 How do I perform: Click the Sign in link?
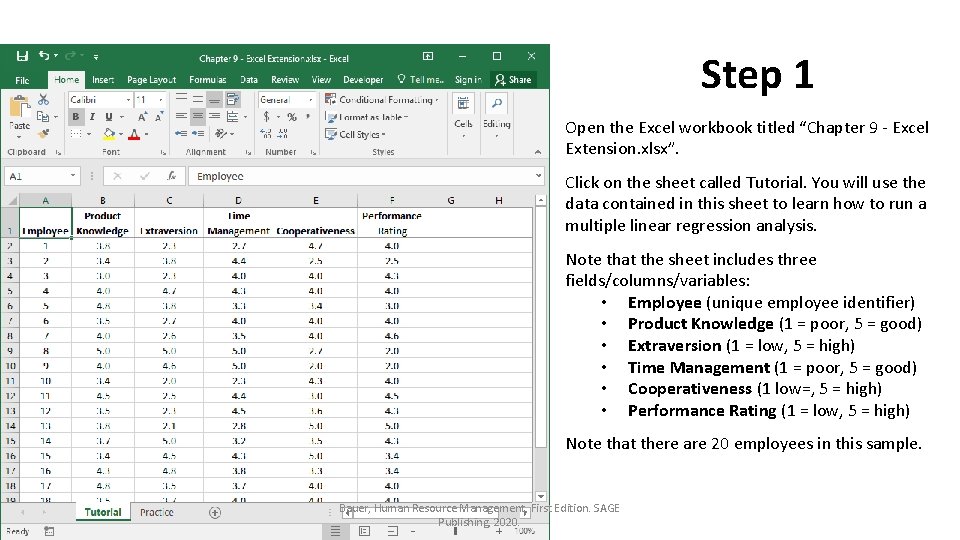click(468, 80)
